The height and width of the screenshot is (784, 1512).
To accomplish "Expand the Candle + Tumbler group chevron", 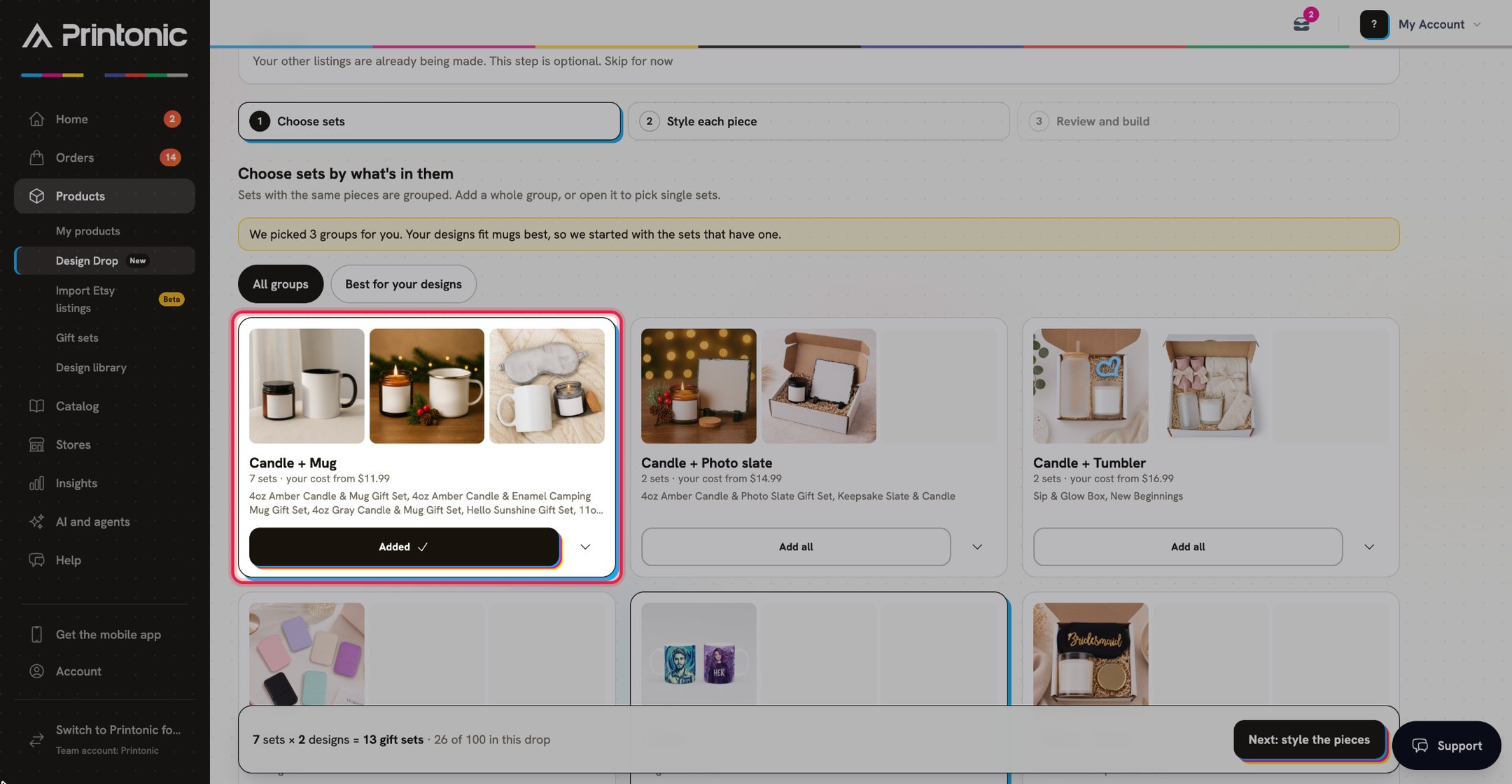I will coord(1369,547).
